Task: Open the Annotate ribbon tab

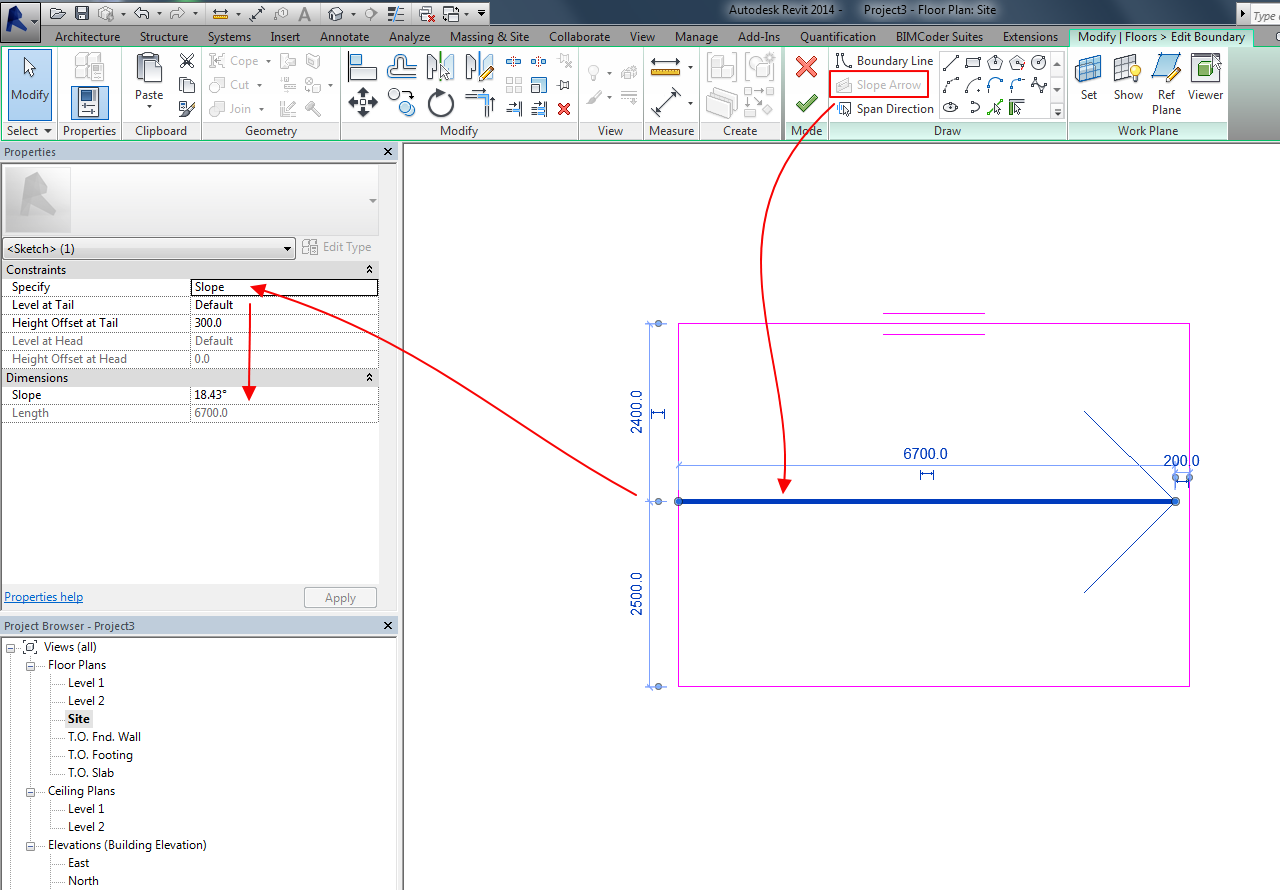Action: point(345,37)
